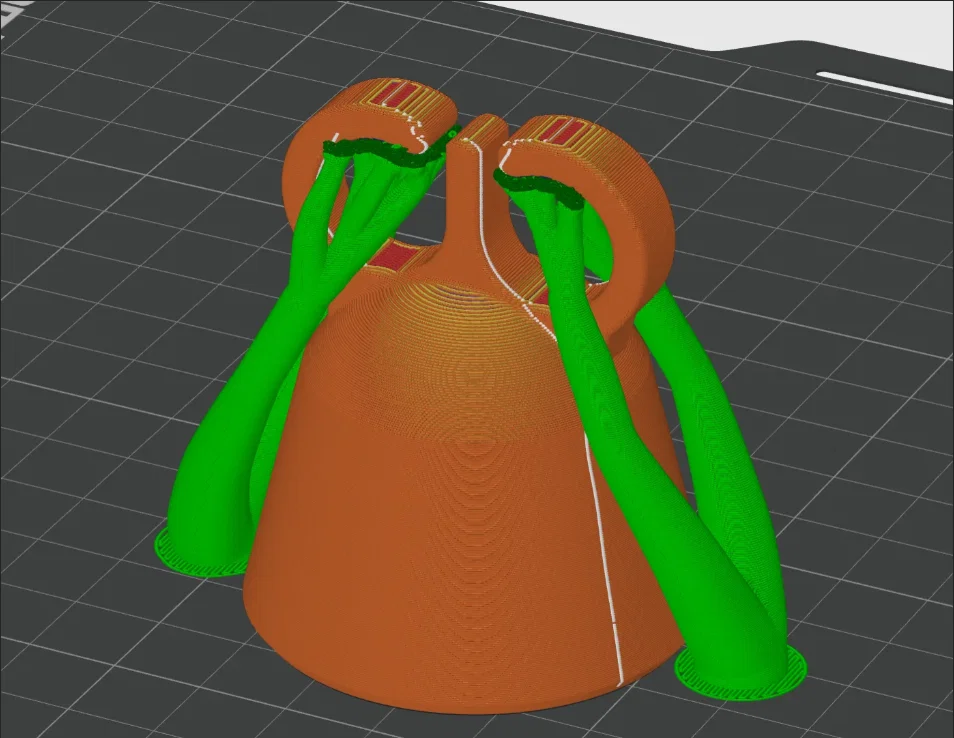This screenshot has width=954, height=738.
Task: Click the red top infill on left ring
Action: pos(397,97)
